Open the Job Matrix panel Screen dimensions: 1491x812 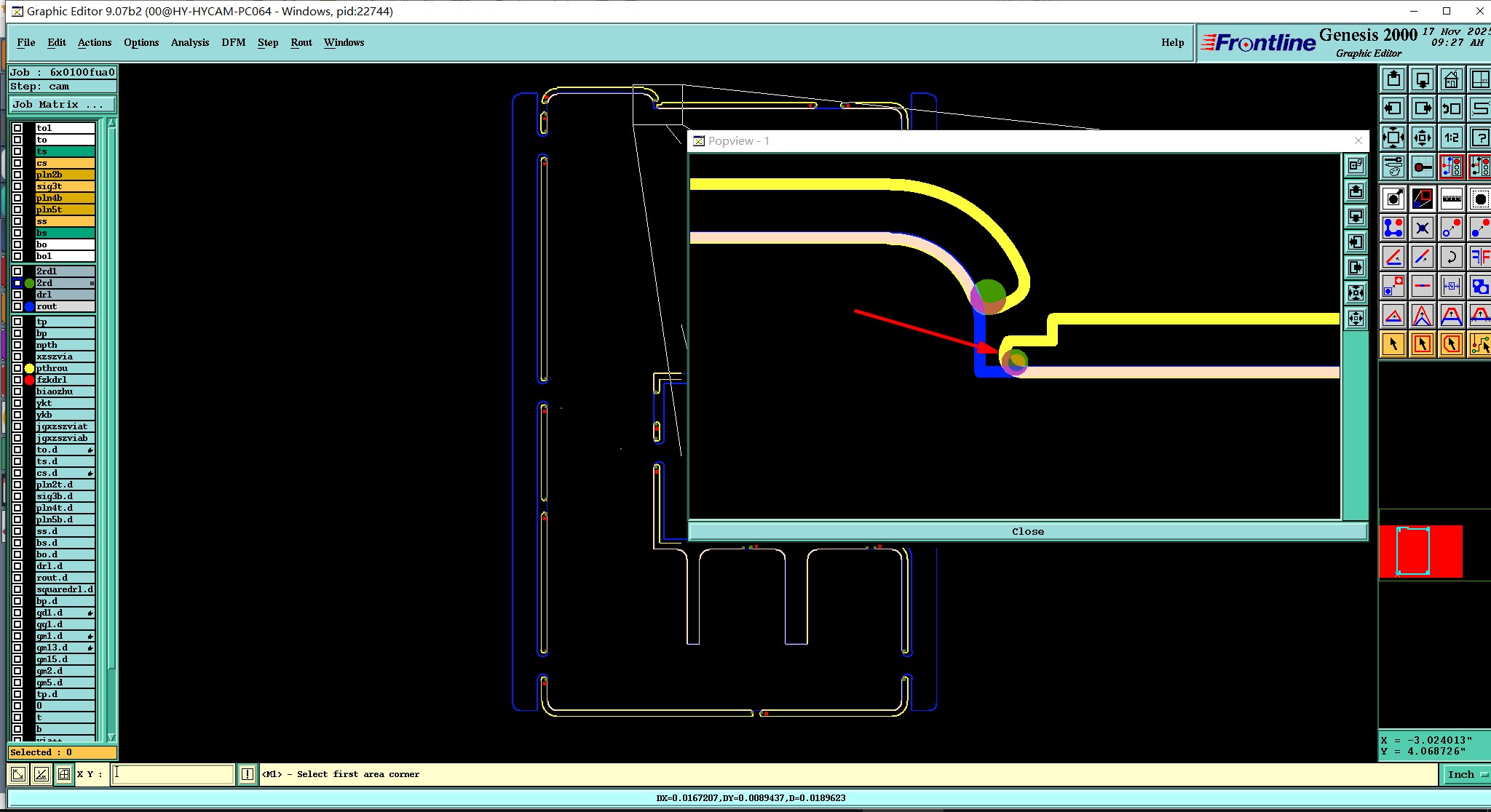pos(62,105)
